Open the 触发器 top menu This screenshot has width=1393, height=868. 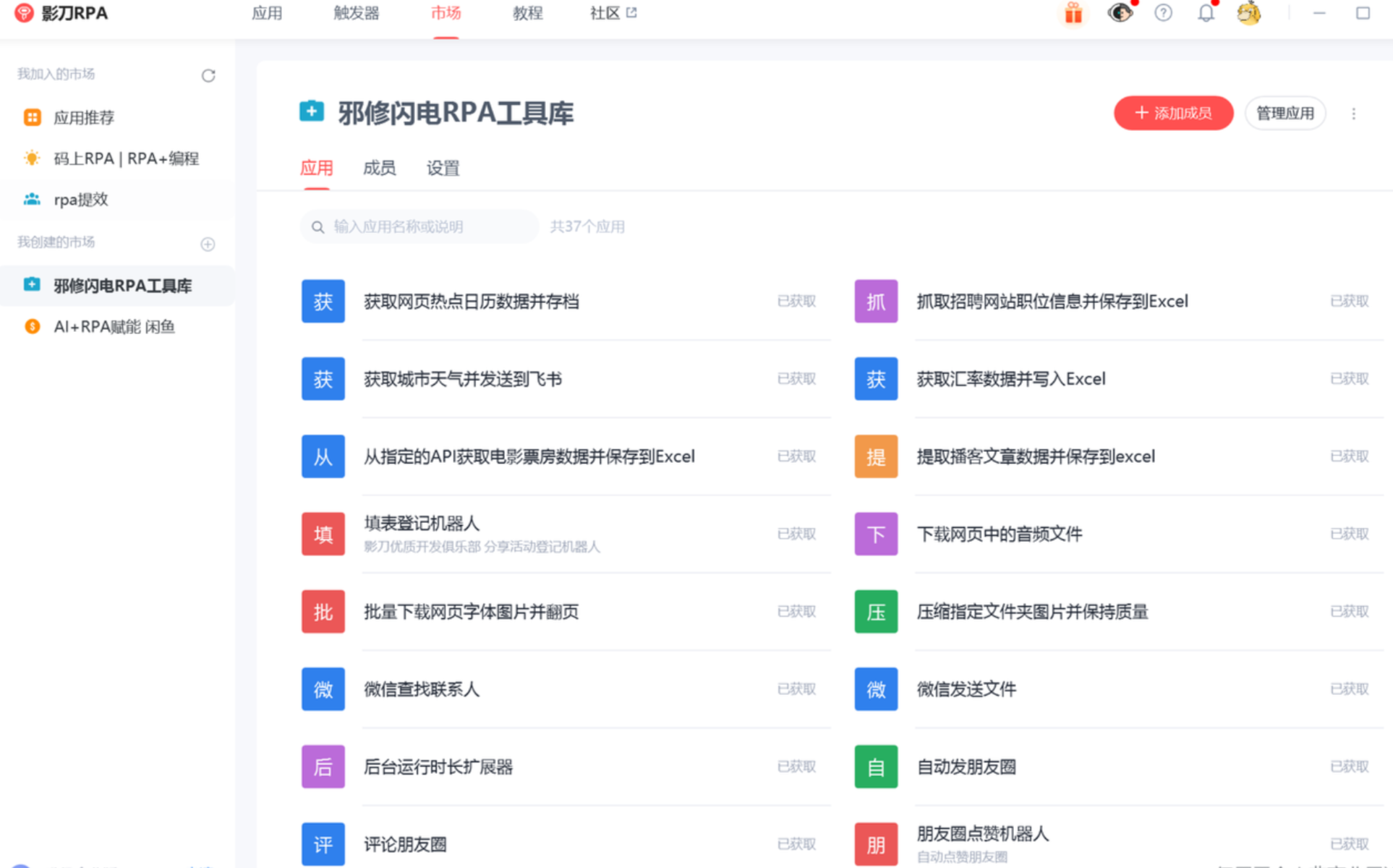(356, 13)
